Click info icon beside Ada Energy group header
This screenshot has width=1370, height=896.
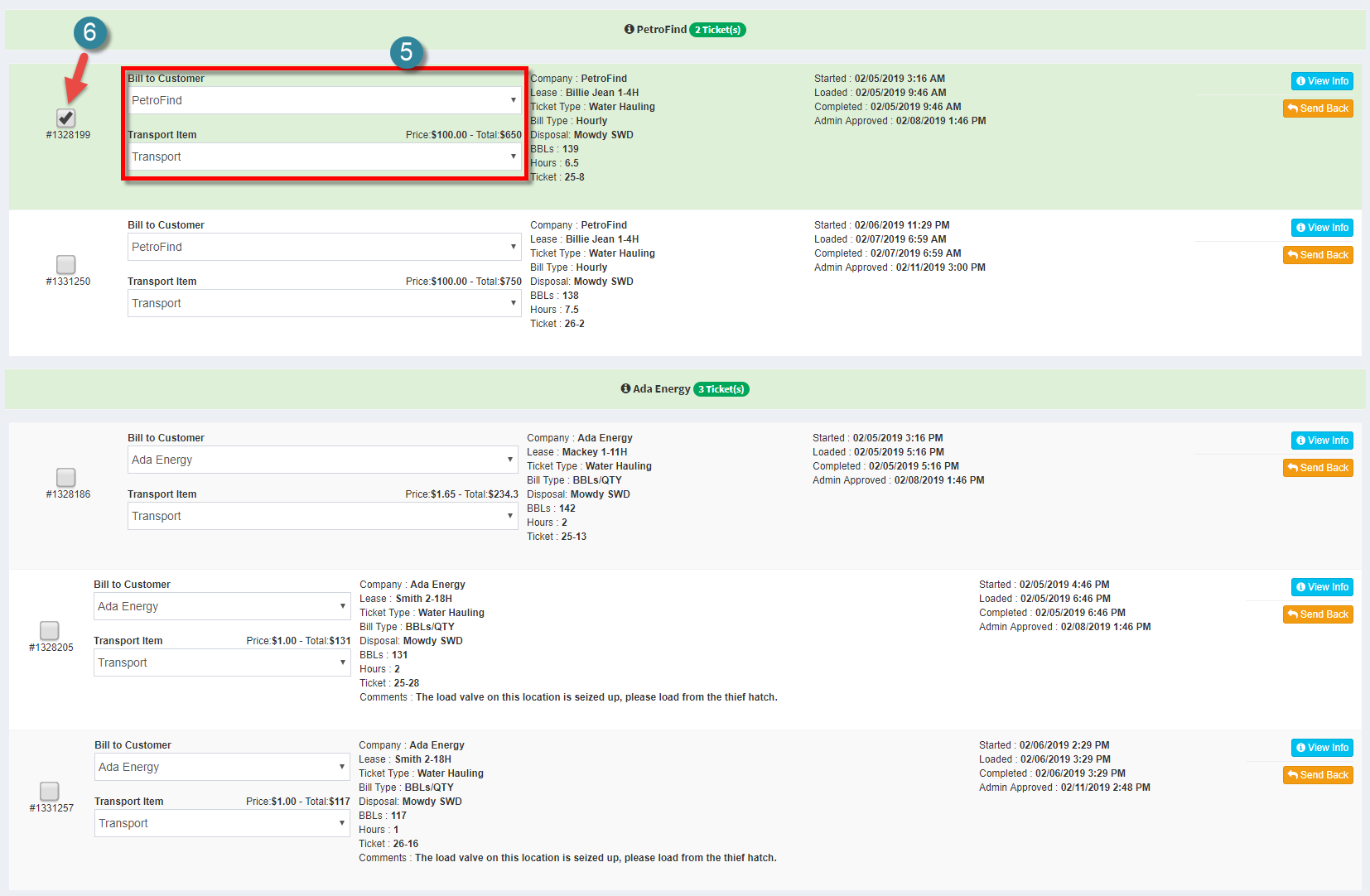click(x=625, y=388)
